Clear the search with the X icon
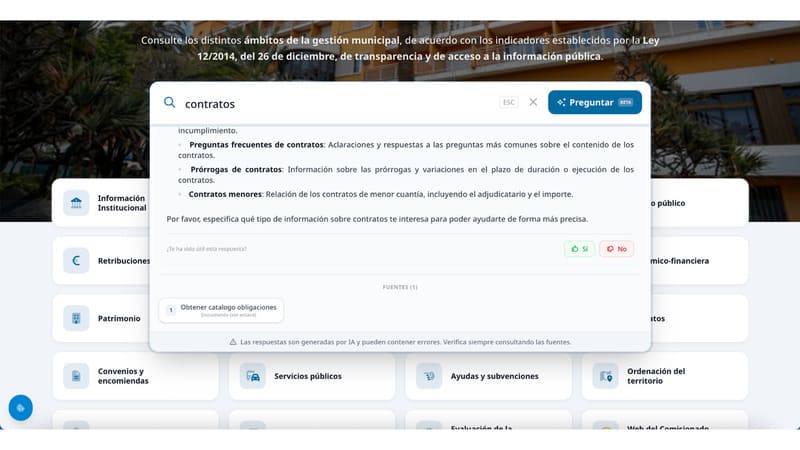This screenshot has width=800, height=450. coord(533,102)
